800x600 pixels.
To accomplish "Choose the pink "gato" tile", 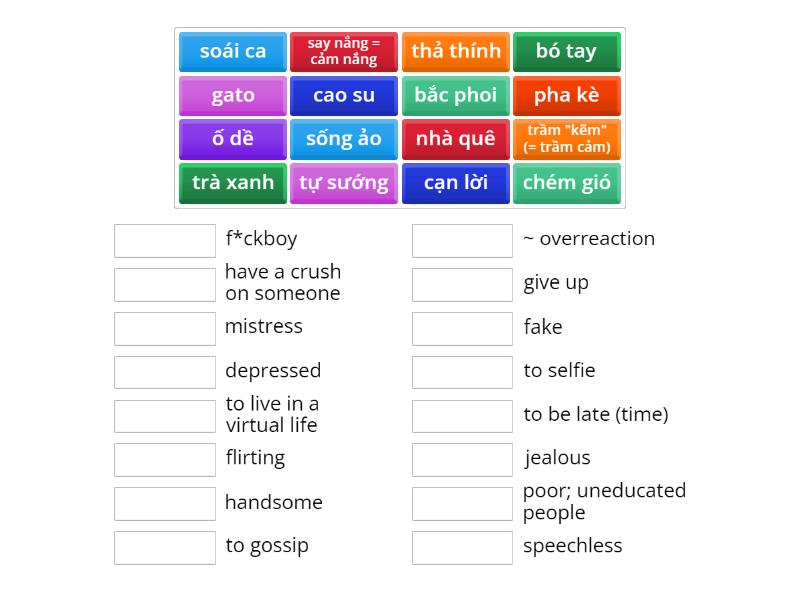I will (x=233, y=95).
